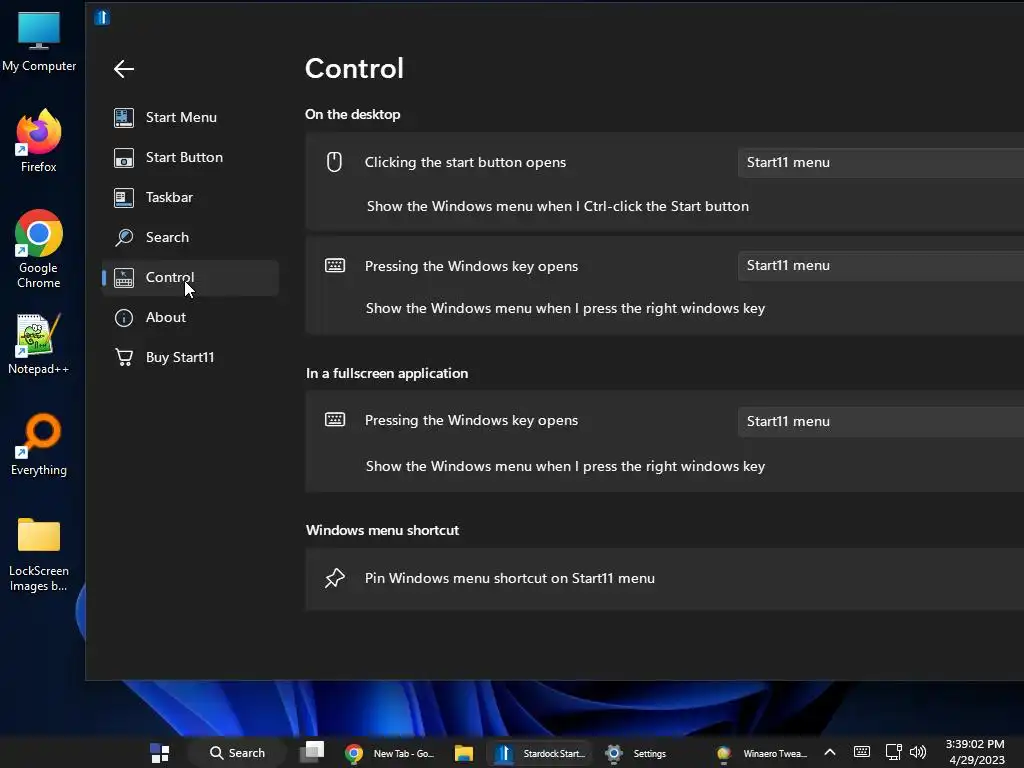Click the Taskbar sidebar icon
Viewport: 1024px width, 768px height.
(x=124, y=198)
